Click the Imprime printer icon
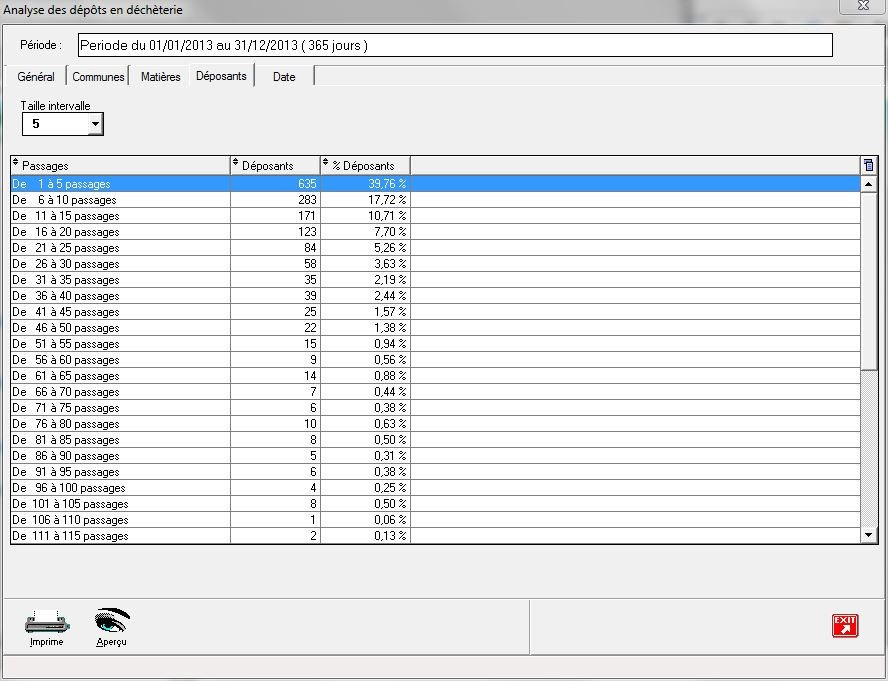This screenshot has height=681, width=888. pos(46,623)
